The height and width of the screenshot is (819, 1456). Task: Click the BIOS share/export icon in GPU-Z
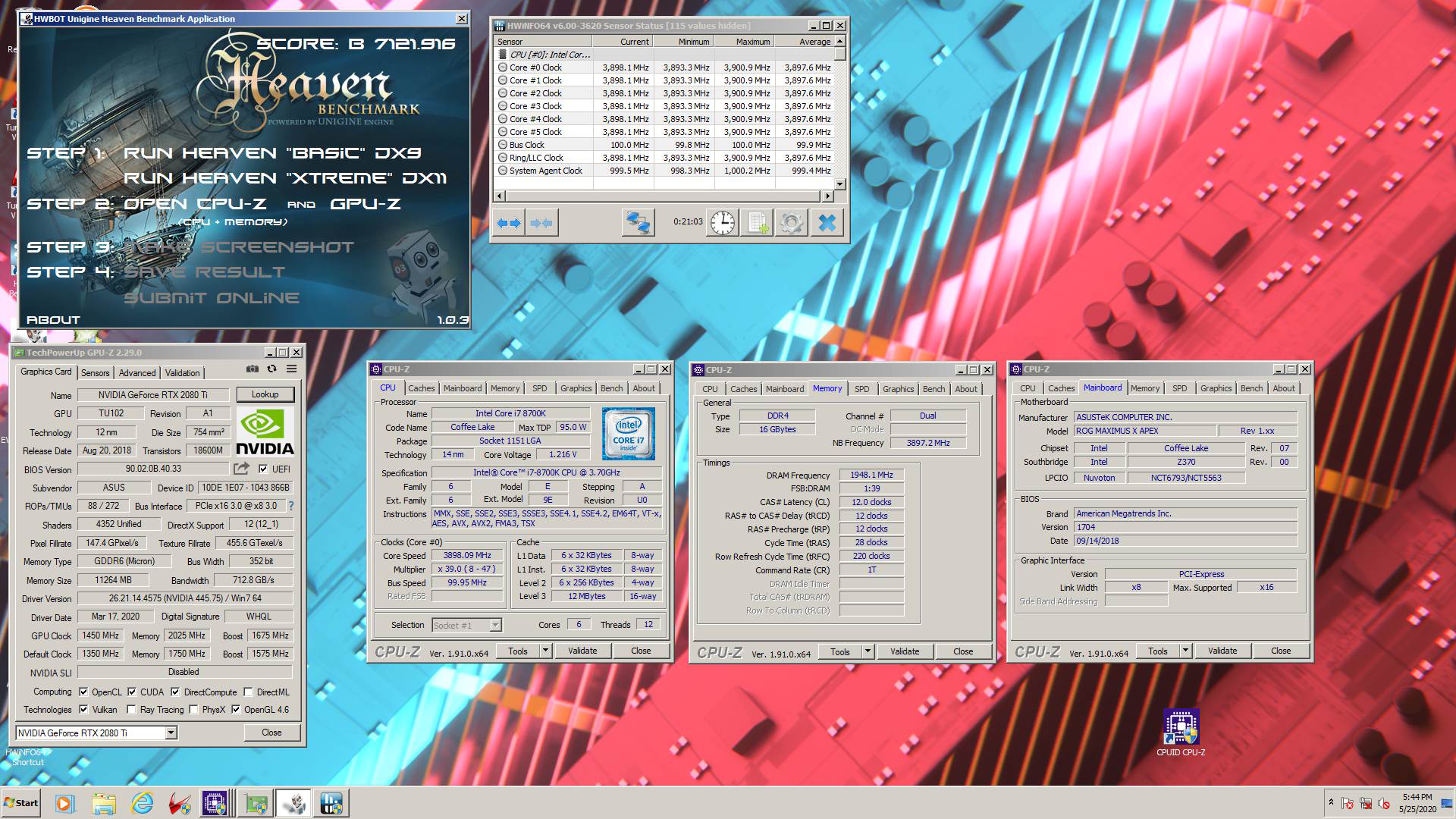[241, 469]
